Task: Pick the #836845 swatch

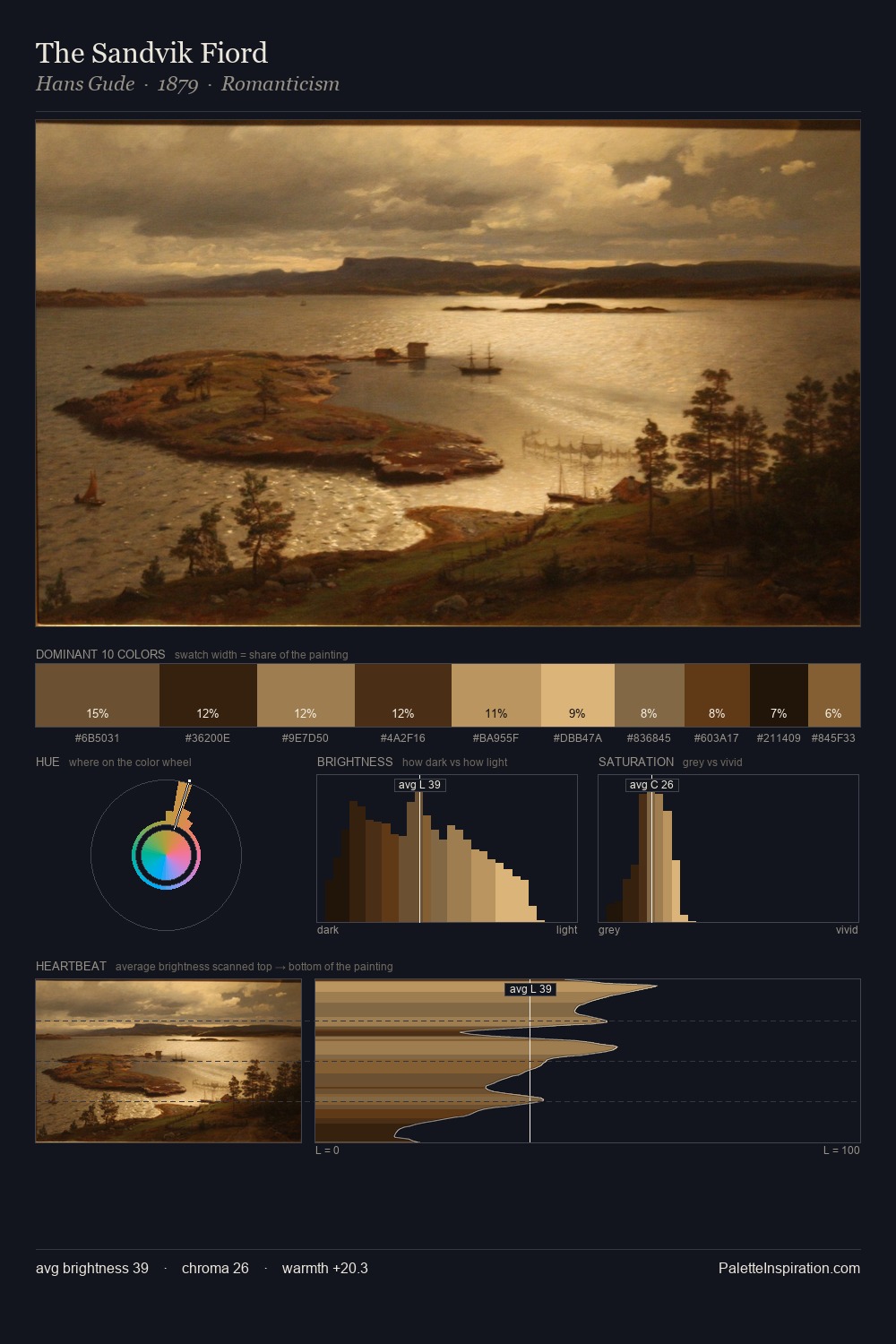Action: pyautogui.click(x=650, y=695)
